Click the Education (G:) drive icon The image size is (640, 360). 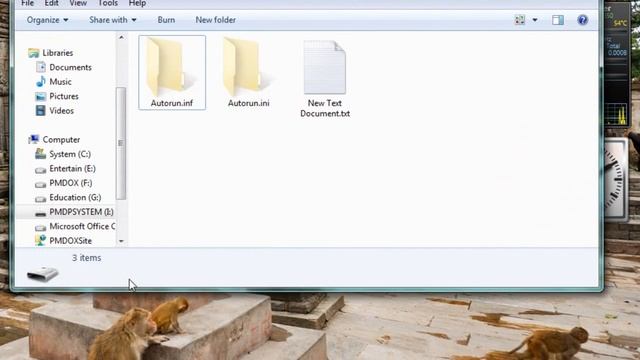click(x=40, y=199)
